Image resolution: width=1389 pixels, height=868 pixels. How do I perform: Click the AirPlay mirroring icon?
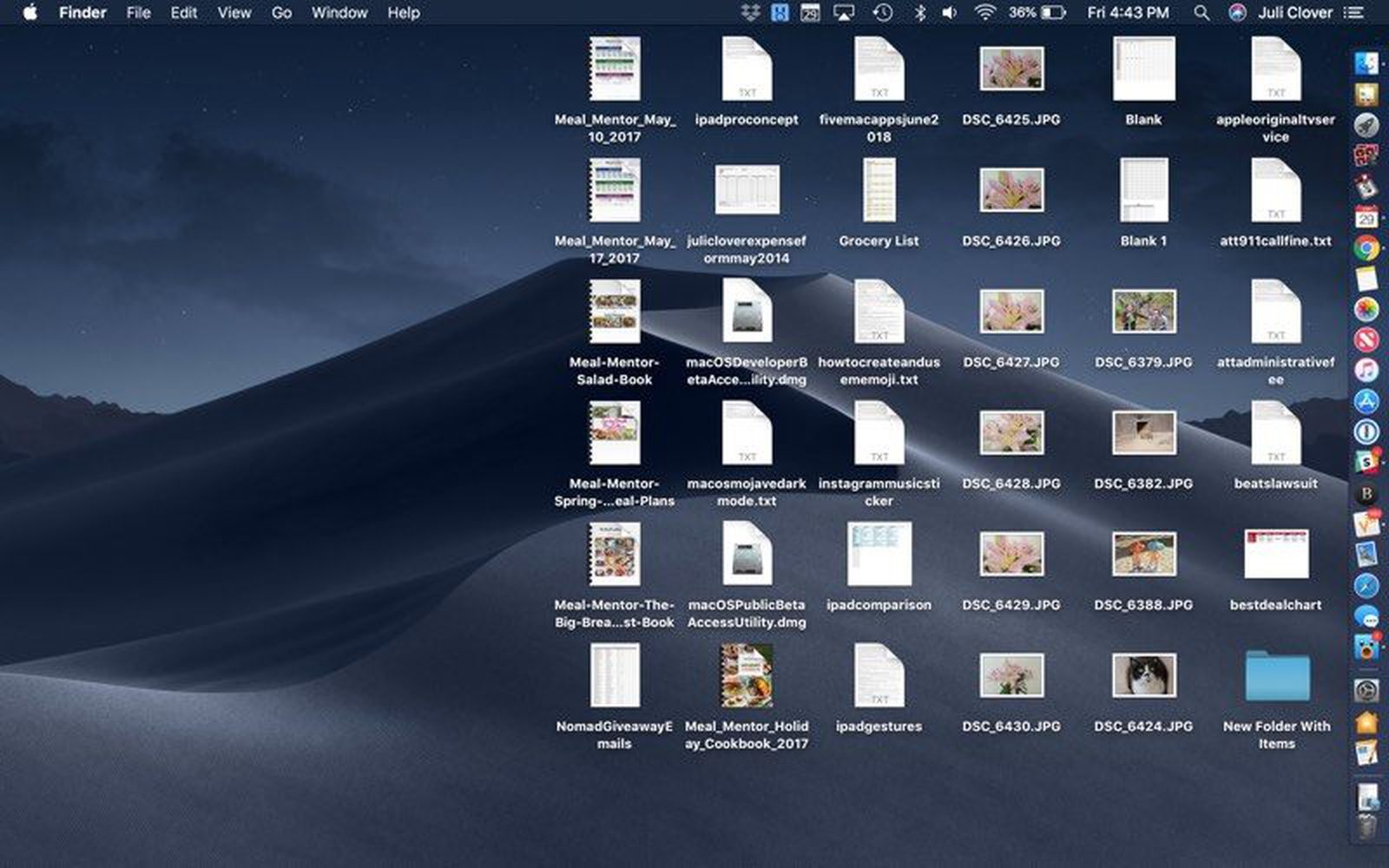pos(844,12)
